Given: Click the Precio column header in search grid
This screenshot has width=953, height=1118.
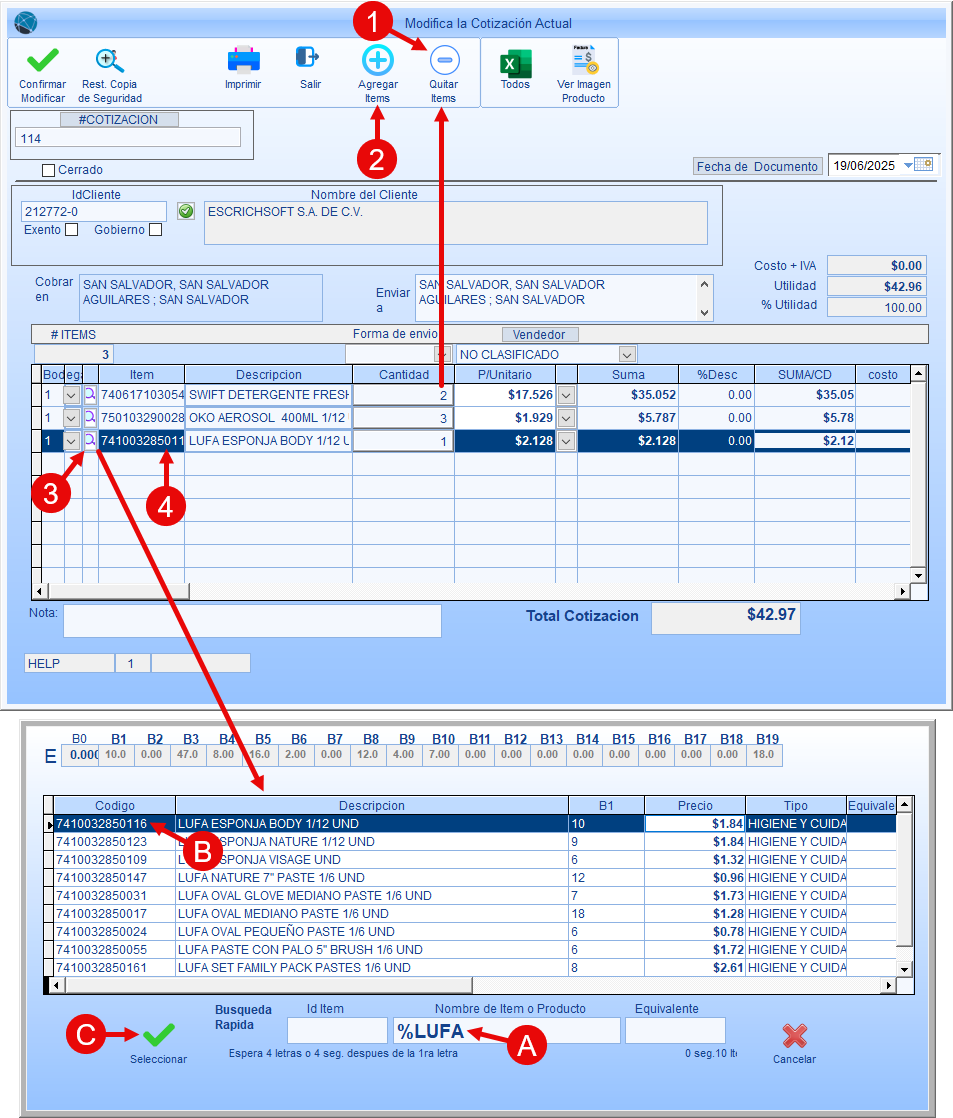Looking at the screenshot, I should click(695, 805).
